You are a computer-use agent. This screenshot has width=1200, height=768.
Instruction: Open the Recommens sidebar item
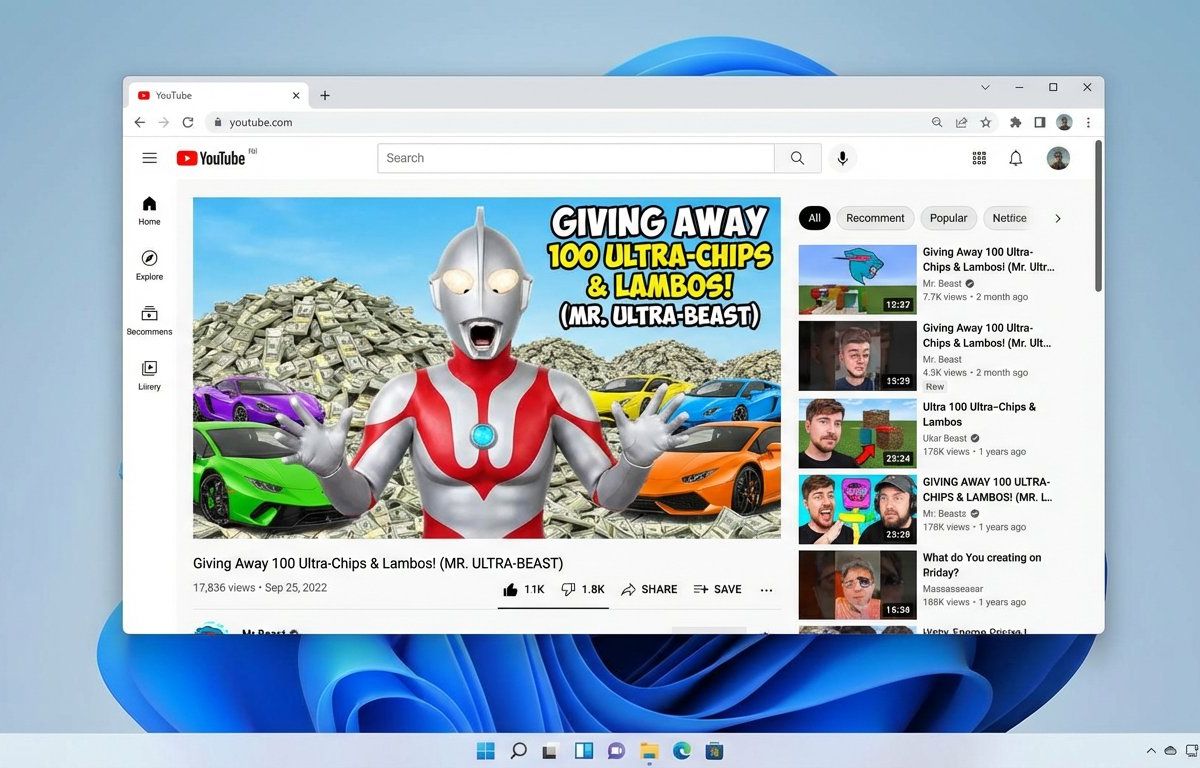pos(149,320)
